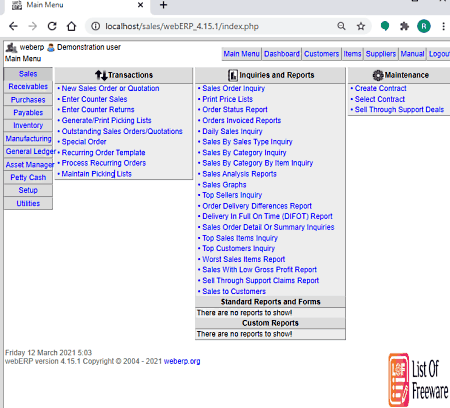Click the weberp company icon
450x408 pixels.
tap(11, 48)
